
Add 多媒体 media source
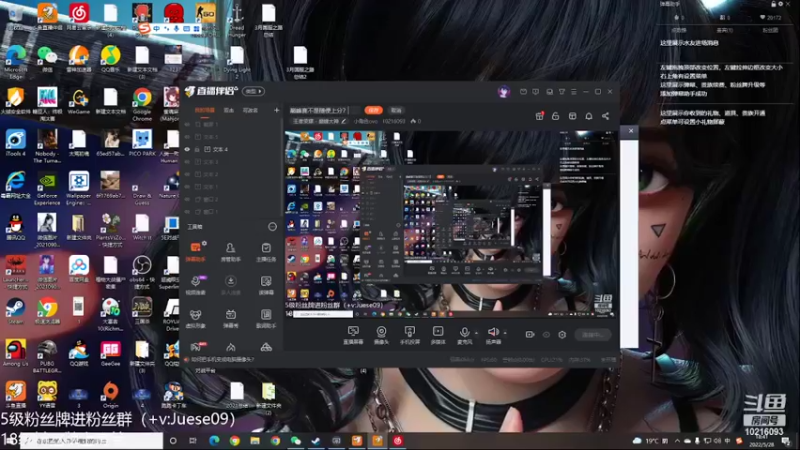pos(438,335)
